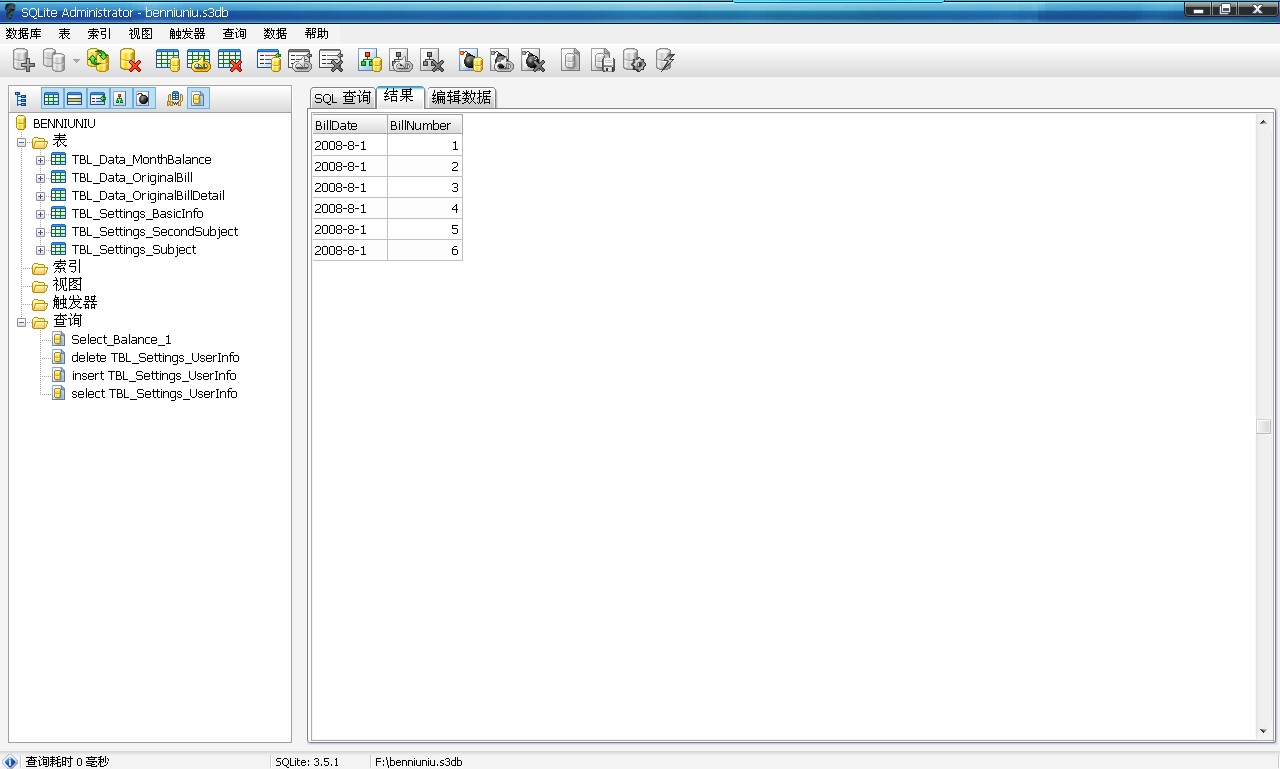1280x769 pixels.
Task: Click the create new database icon
Action: pos(23,61)
